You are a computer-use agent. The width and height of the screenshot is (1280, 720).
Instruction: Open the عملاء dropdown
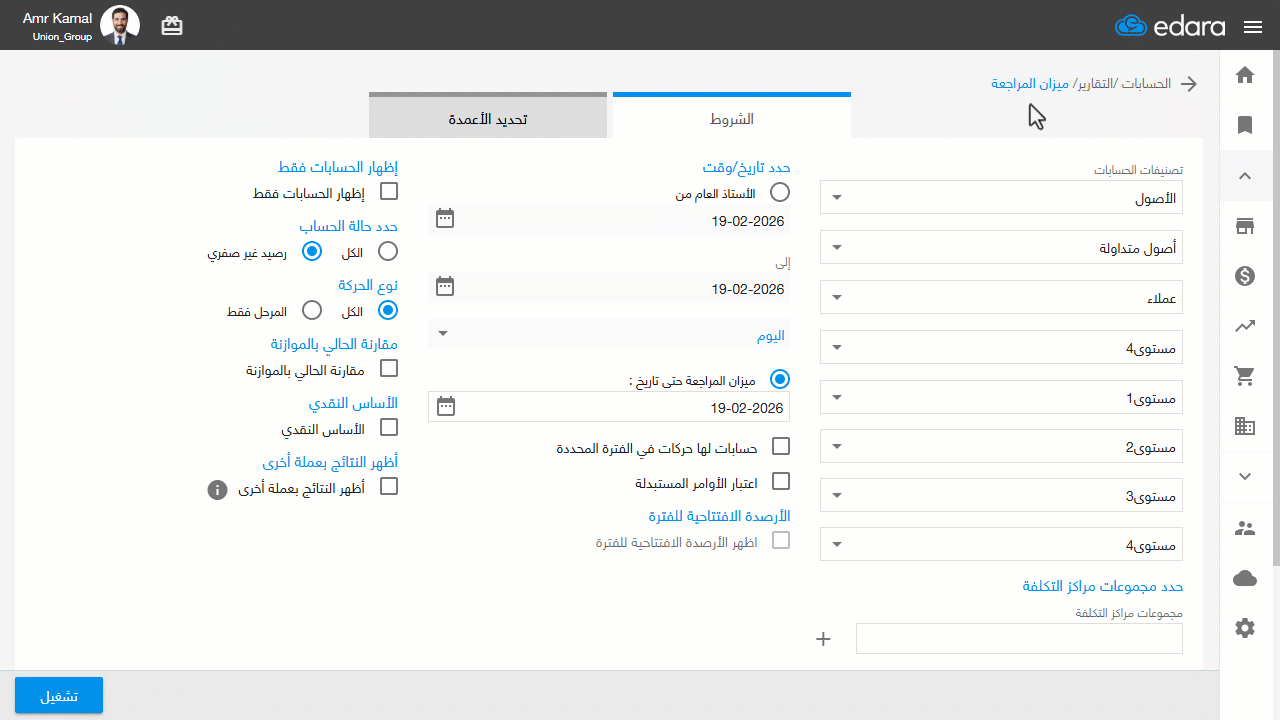click(x=1001, y=297)
